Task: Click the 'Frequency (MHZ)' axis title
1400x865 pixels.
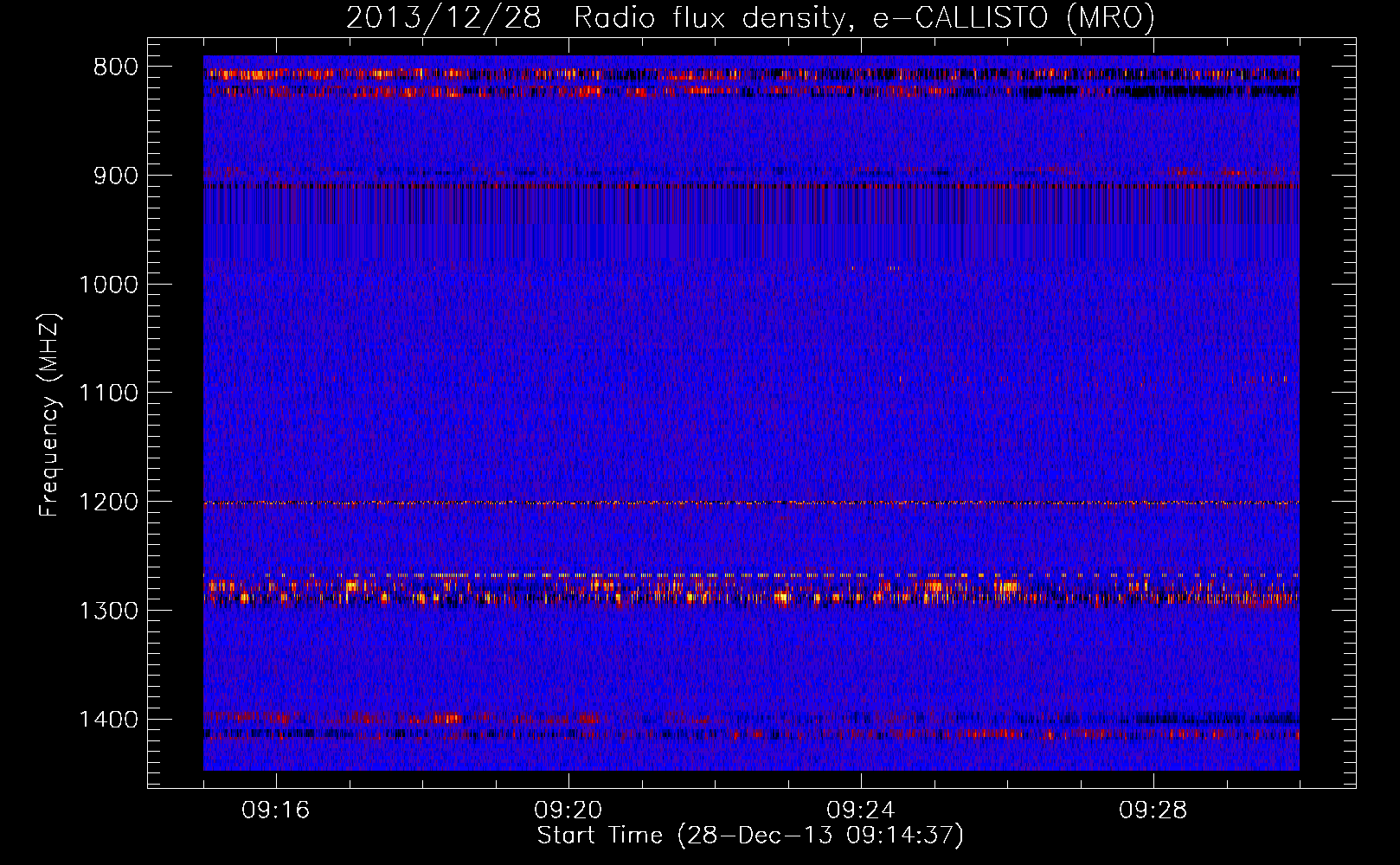Action: (x=50, y=414)
